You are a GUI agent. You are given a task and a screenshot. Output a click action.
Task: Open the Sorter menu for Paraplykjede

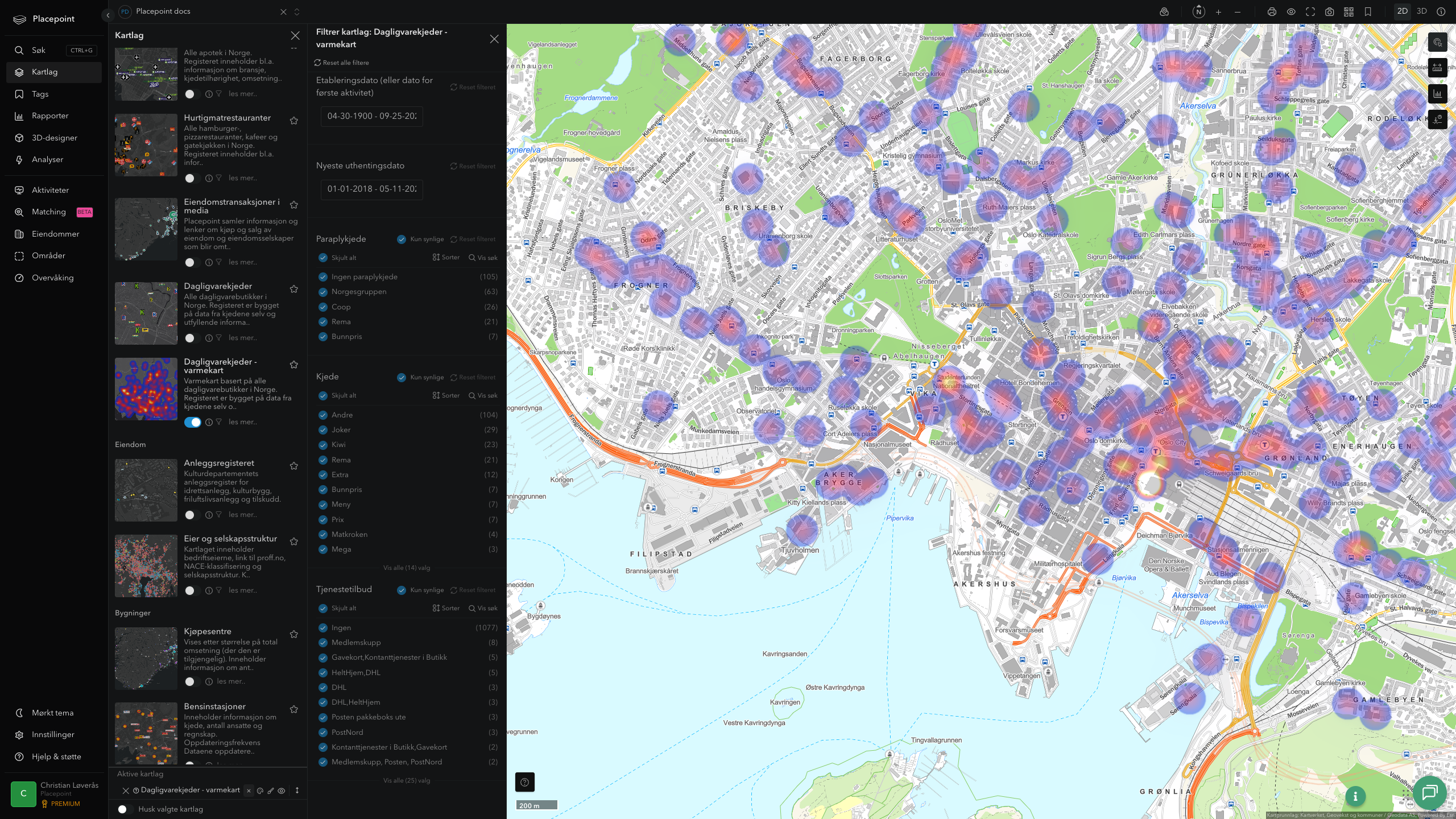pos(446,258)
